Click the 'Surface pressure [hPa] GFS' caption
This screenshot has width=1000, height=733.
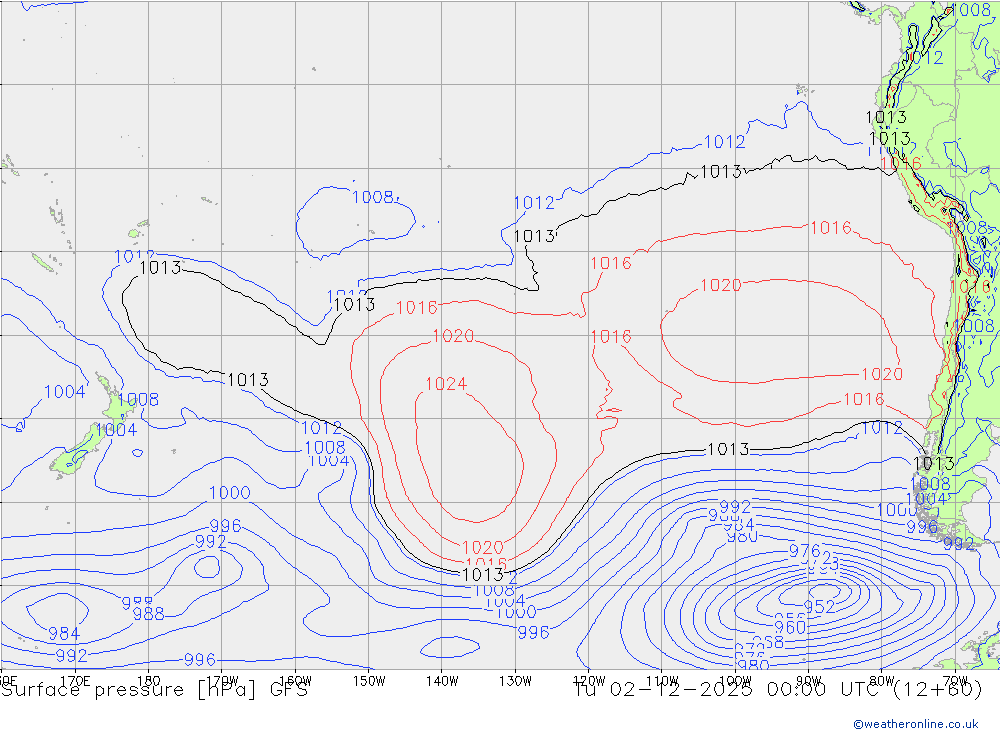pos(154,690)
